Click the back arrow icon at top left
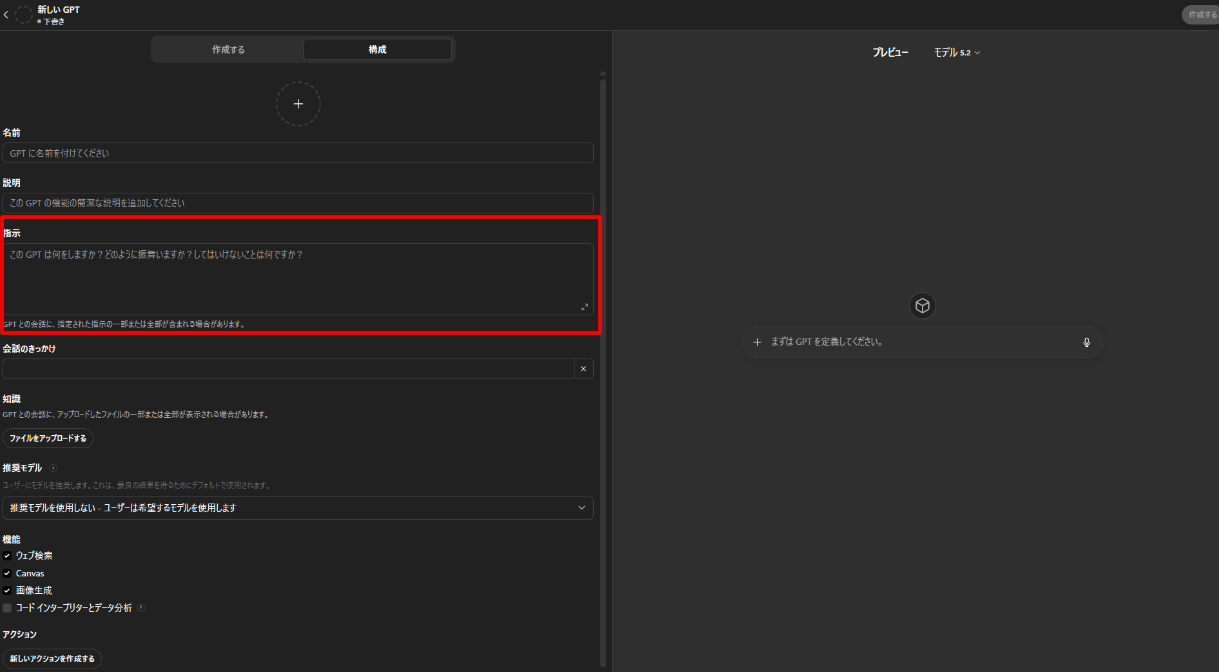The height and width of the screenshot is (672, 1219). pos(6,15)
